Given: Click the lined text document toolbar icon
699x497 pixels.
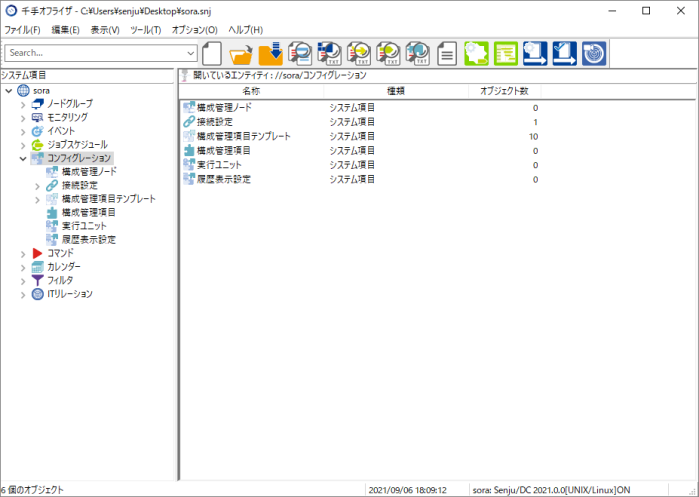Looking at the screenshot, I should point(447,53).
